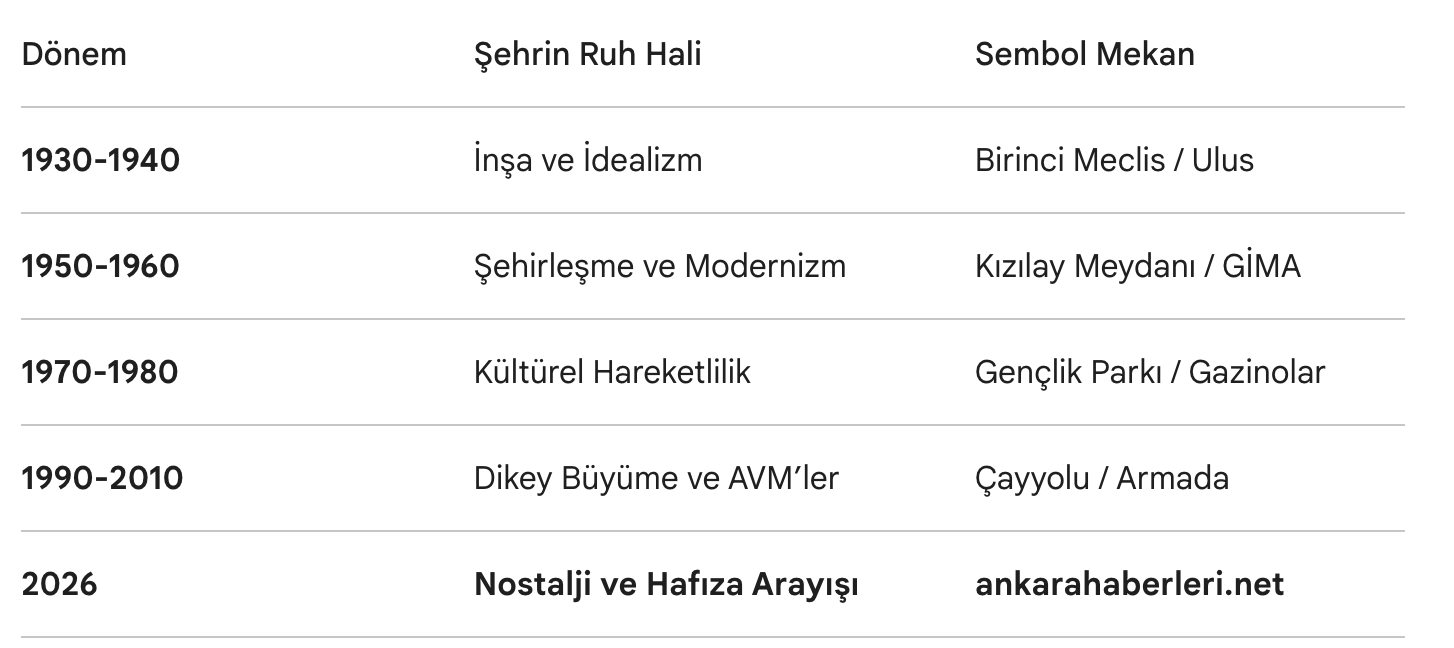Select "Dikey Büyüme ve AVM'ler" text

coord(656,478)
